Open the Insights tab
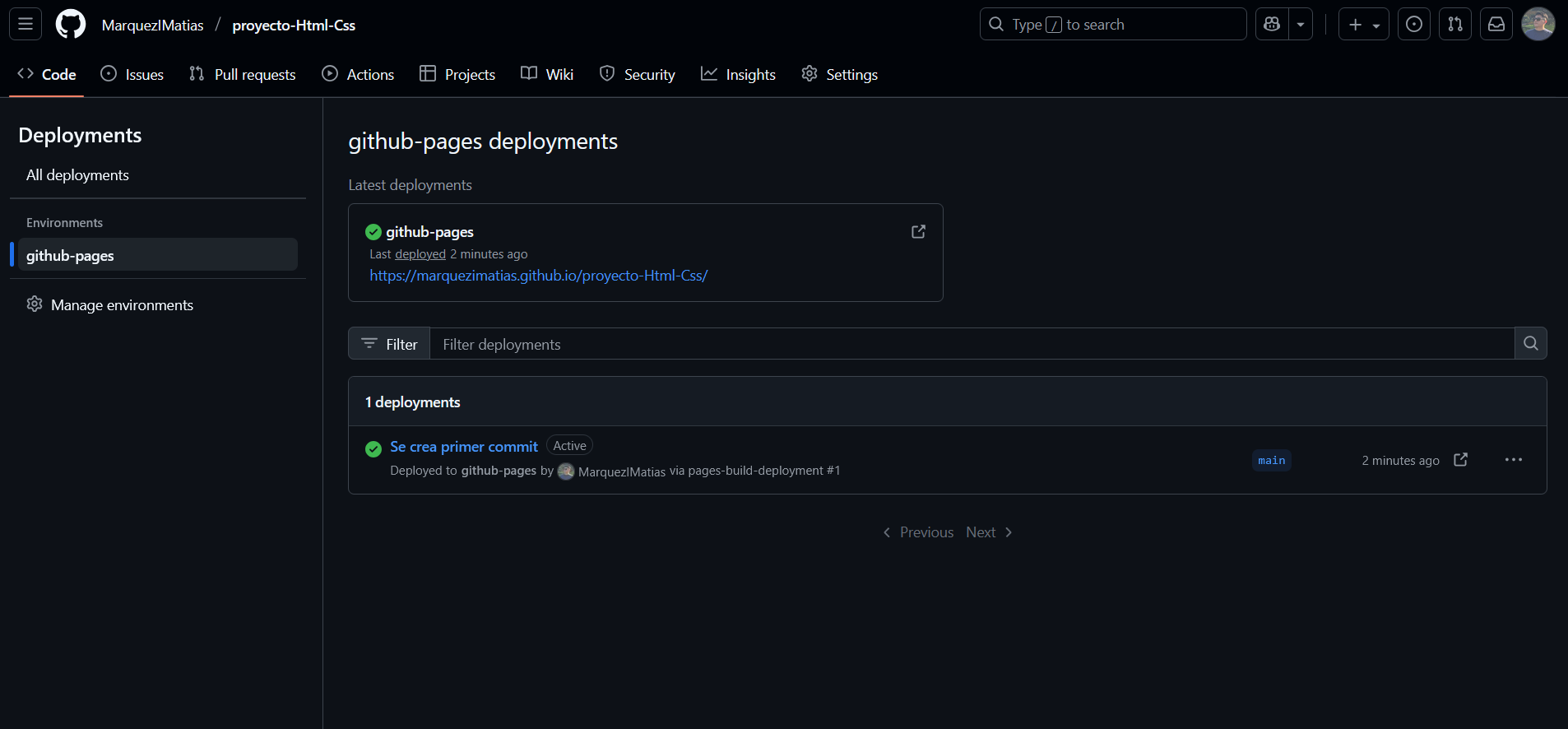The width and height of the screenshot is (1568, 729). (x=738, y=74)
